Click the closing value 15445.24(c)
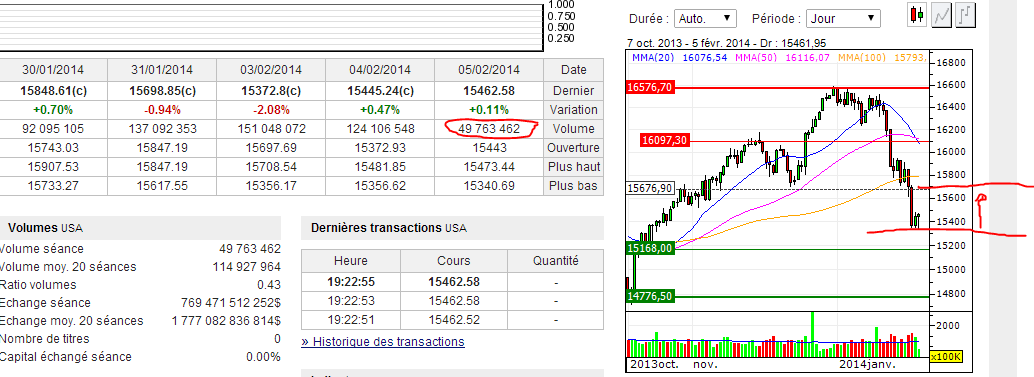The width and height of the screenshot is (1034, 377). click(380, 91)
